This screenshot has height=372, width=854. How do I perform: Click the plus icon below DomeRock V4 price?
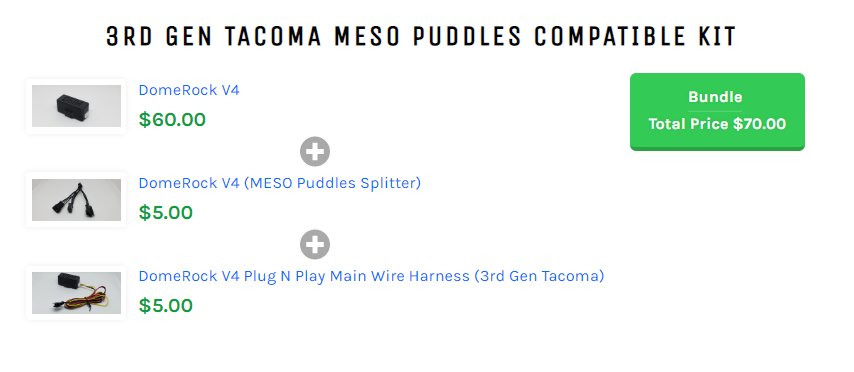[x=315, y=151]
